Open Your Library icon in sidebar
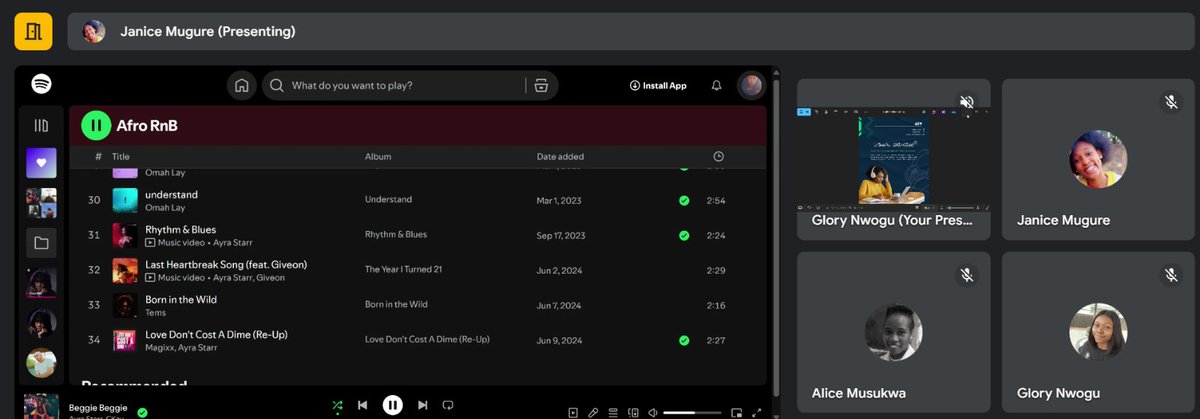The image size is (1200, 419). point(41,126)
